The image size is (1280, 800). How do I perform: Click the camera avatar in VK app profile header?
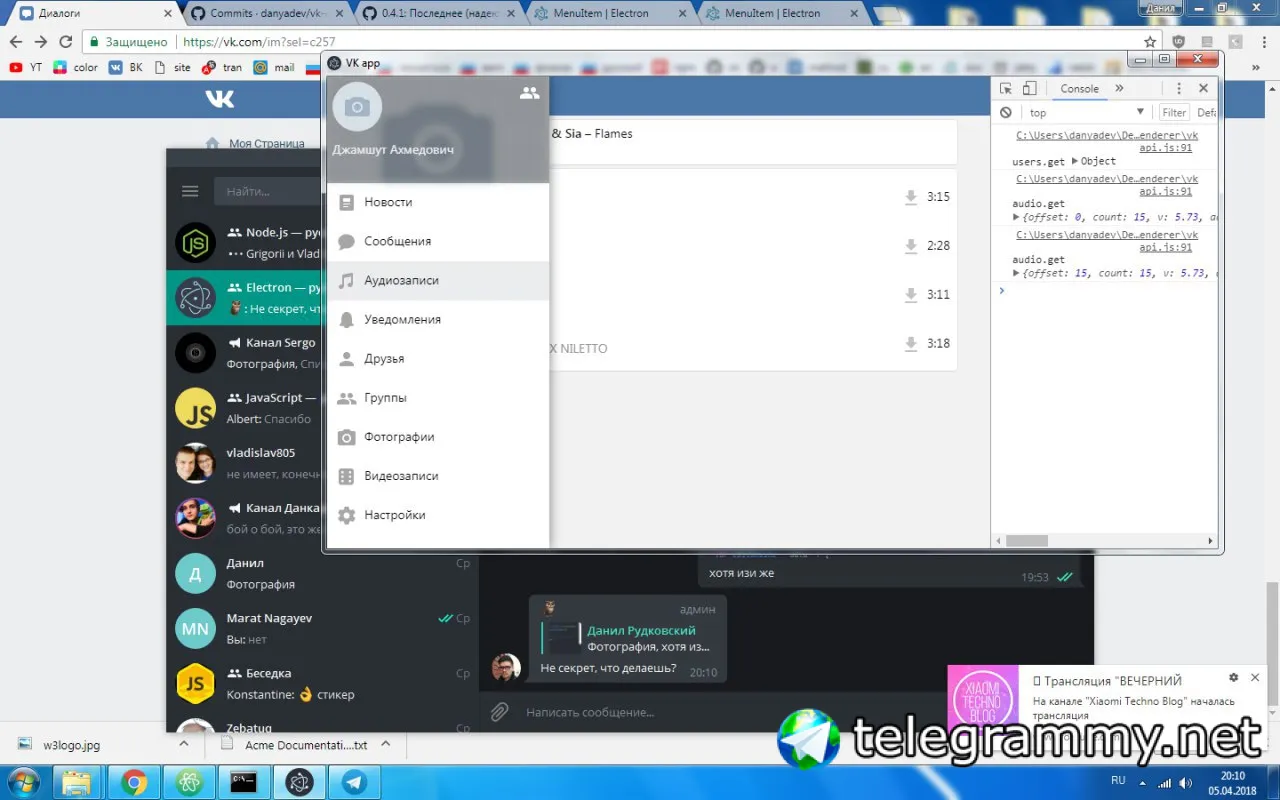(x=357, y=107)
